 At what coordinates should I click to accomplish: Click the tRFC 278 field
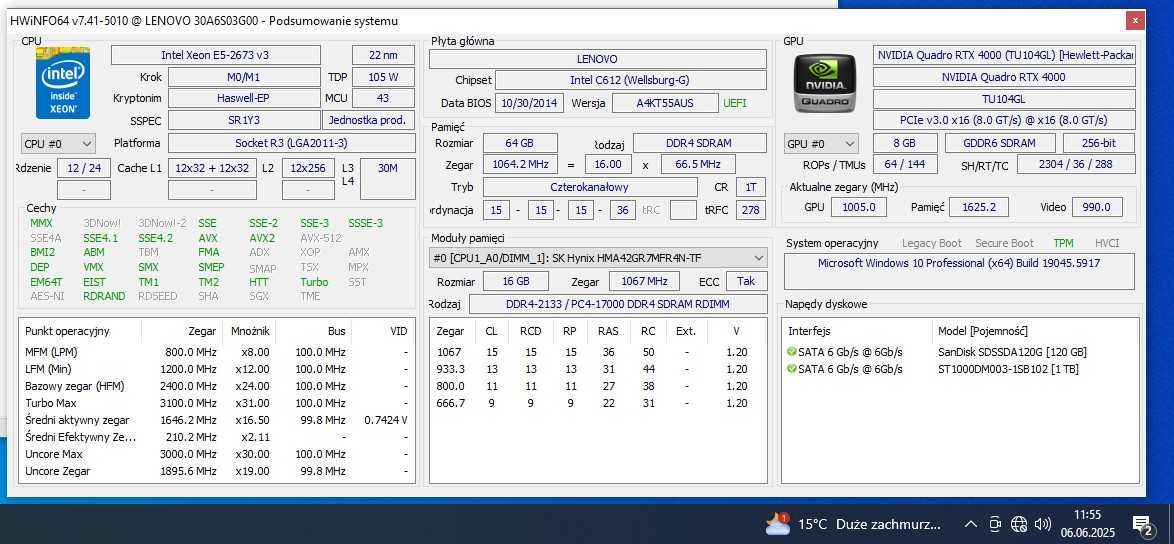click(x=750, y=211)
